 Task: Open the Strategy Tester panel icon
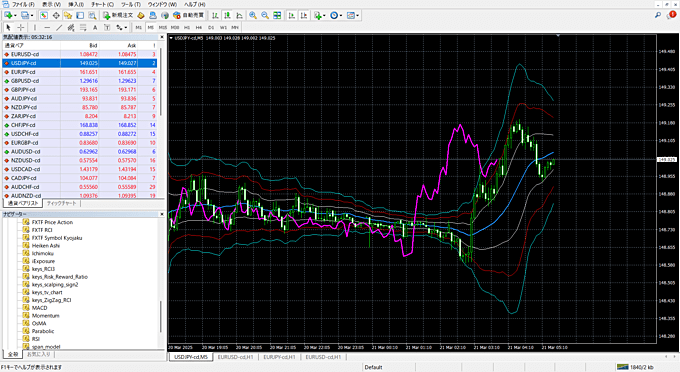92,15
